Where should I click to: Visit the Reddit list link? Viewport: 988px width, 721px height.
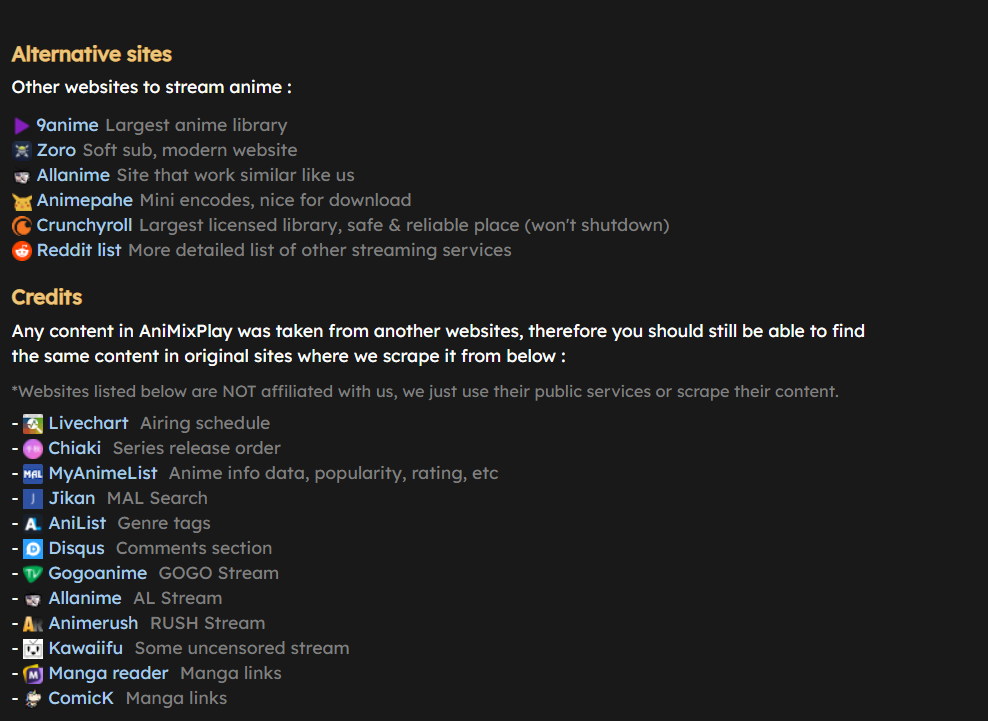(79, 250)
